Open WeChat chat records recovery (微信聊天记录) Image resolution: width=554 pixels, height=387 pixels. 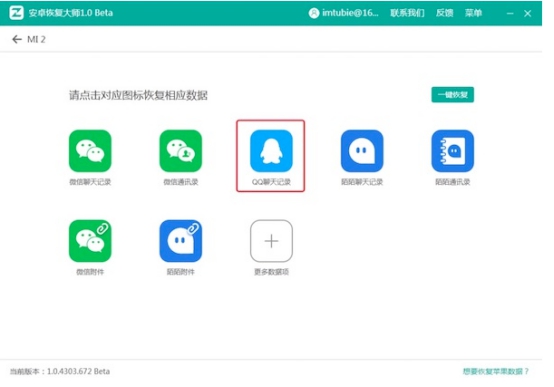point(90,151)
